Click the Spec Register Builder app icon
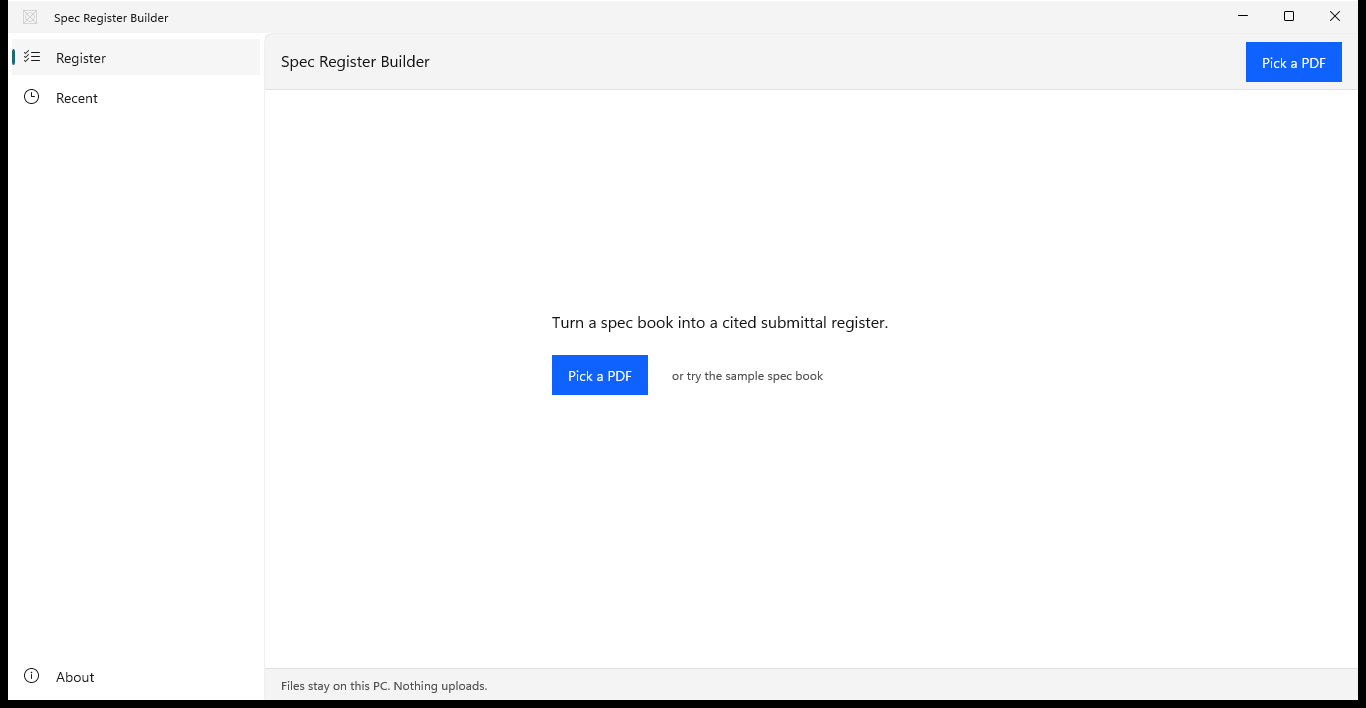Image resolution: width=1366 pixels, height=708 pixels. coord(30,17)
